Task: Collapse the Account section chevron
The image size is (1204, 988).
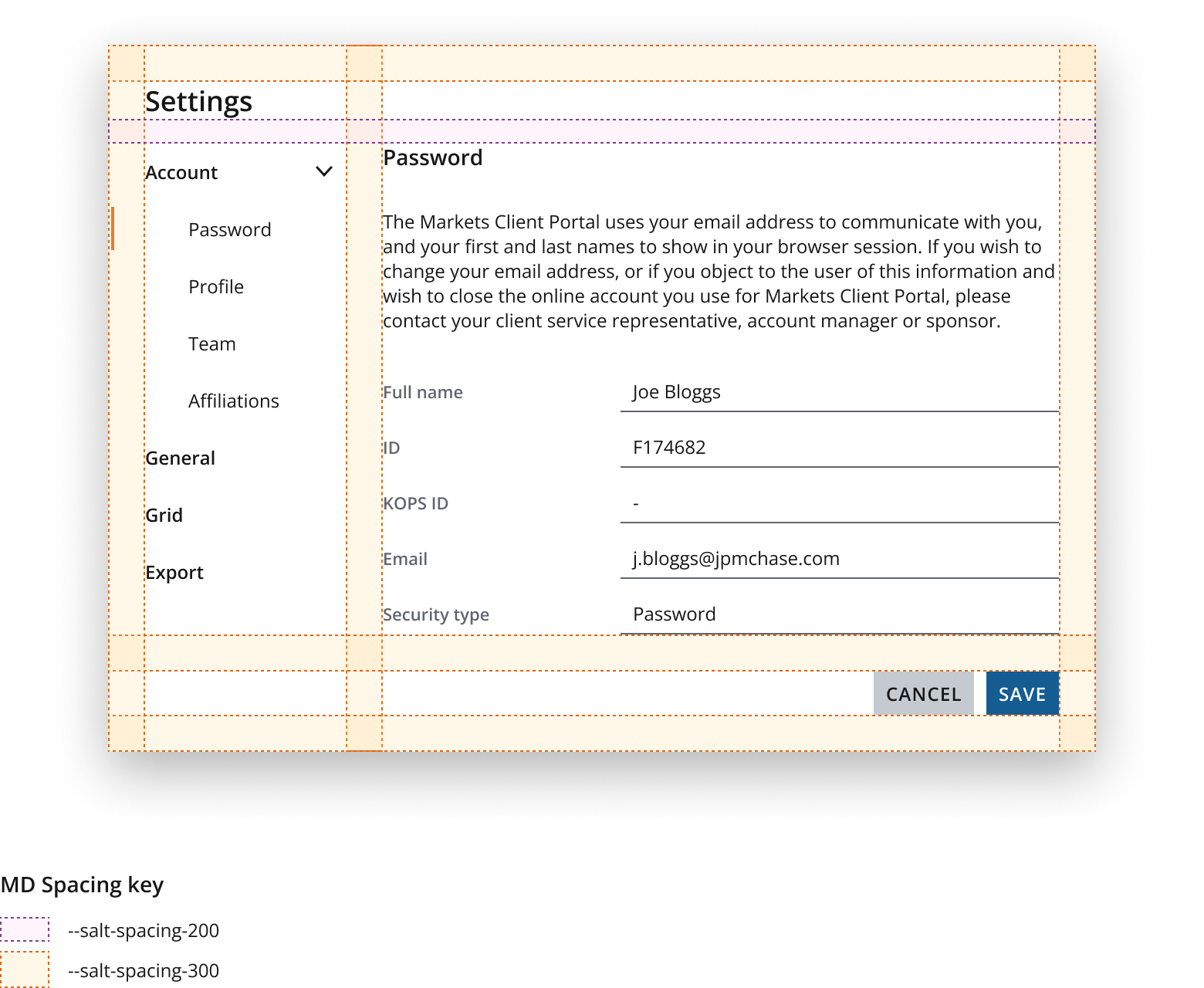Action: click(325, 171)
